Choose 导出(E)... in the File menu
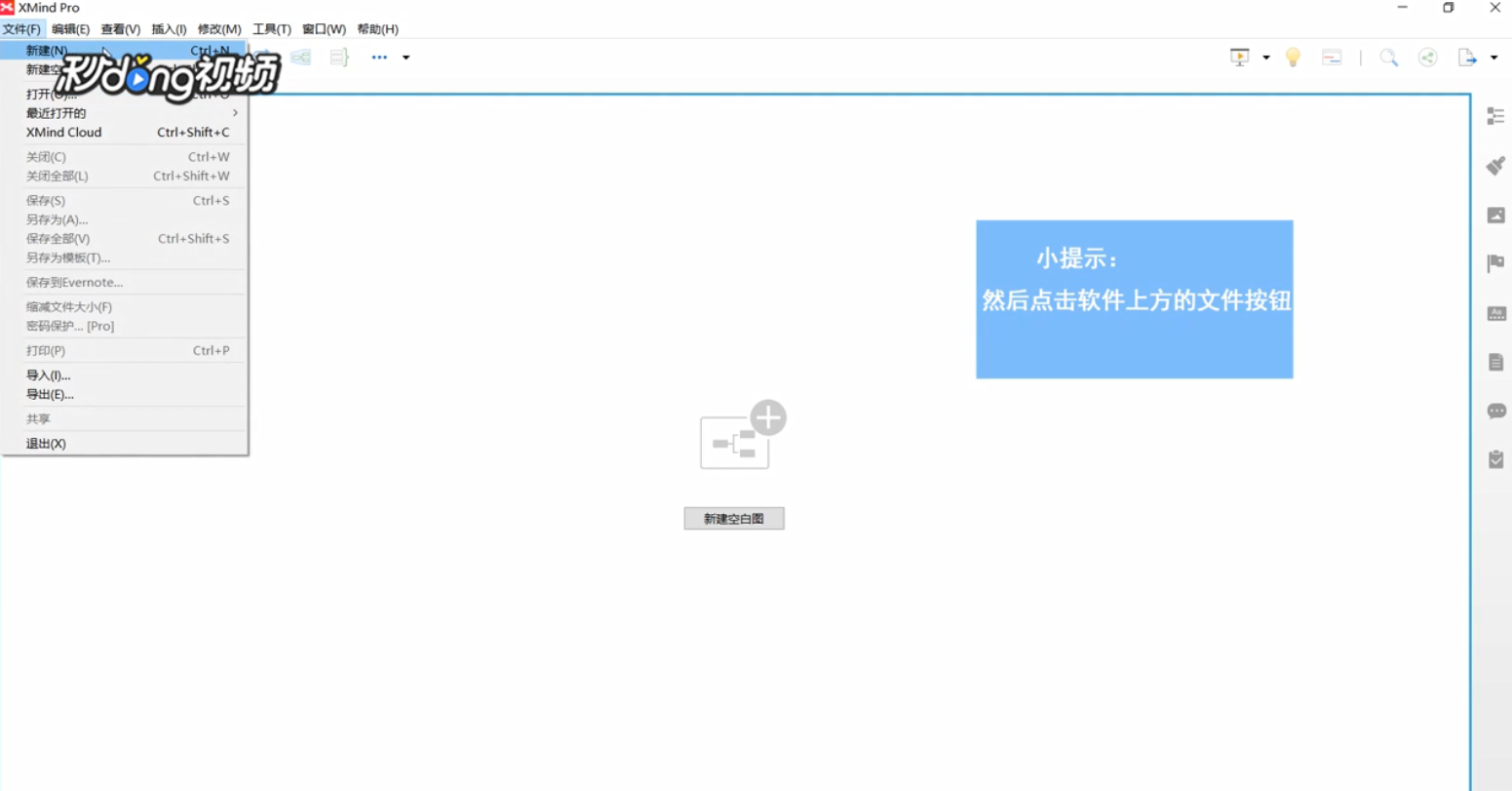This screenshot has height=791, width=1512. (x=124, y=395)
